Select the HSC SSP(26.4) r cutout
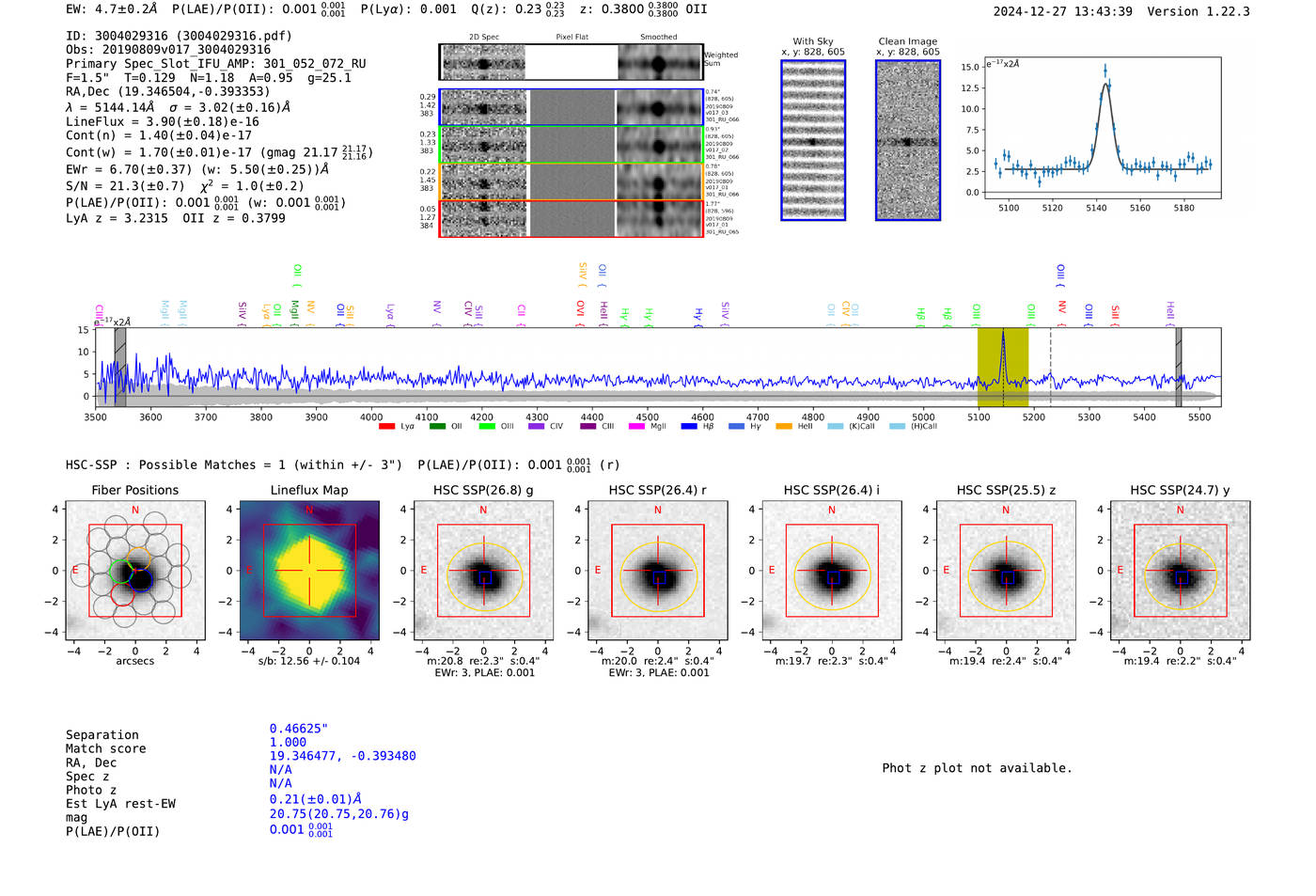 pyautogui.click(x=658, y=571)
